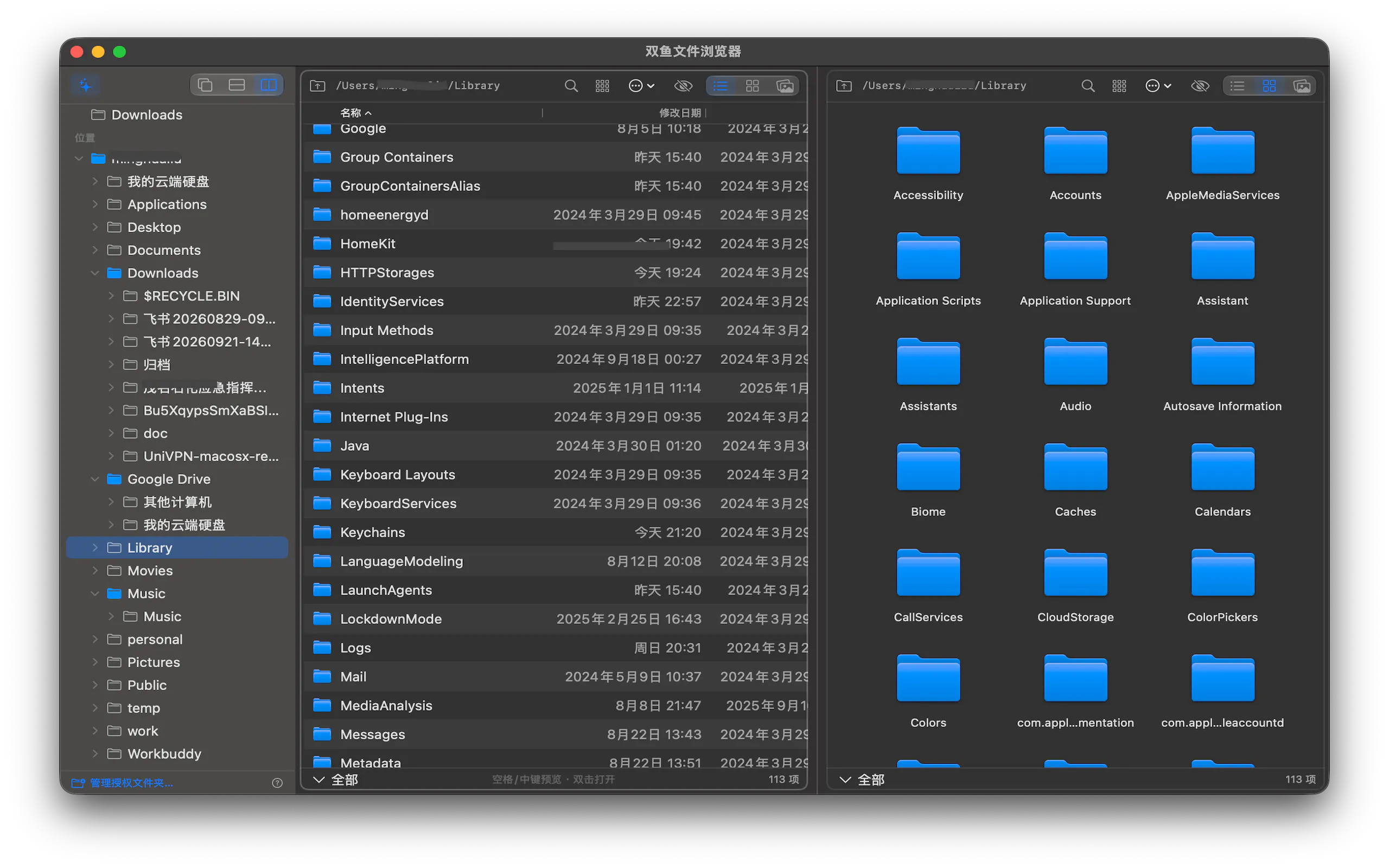Toggle hidden files visibility in left pane

tap(683, 86)
